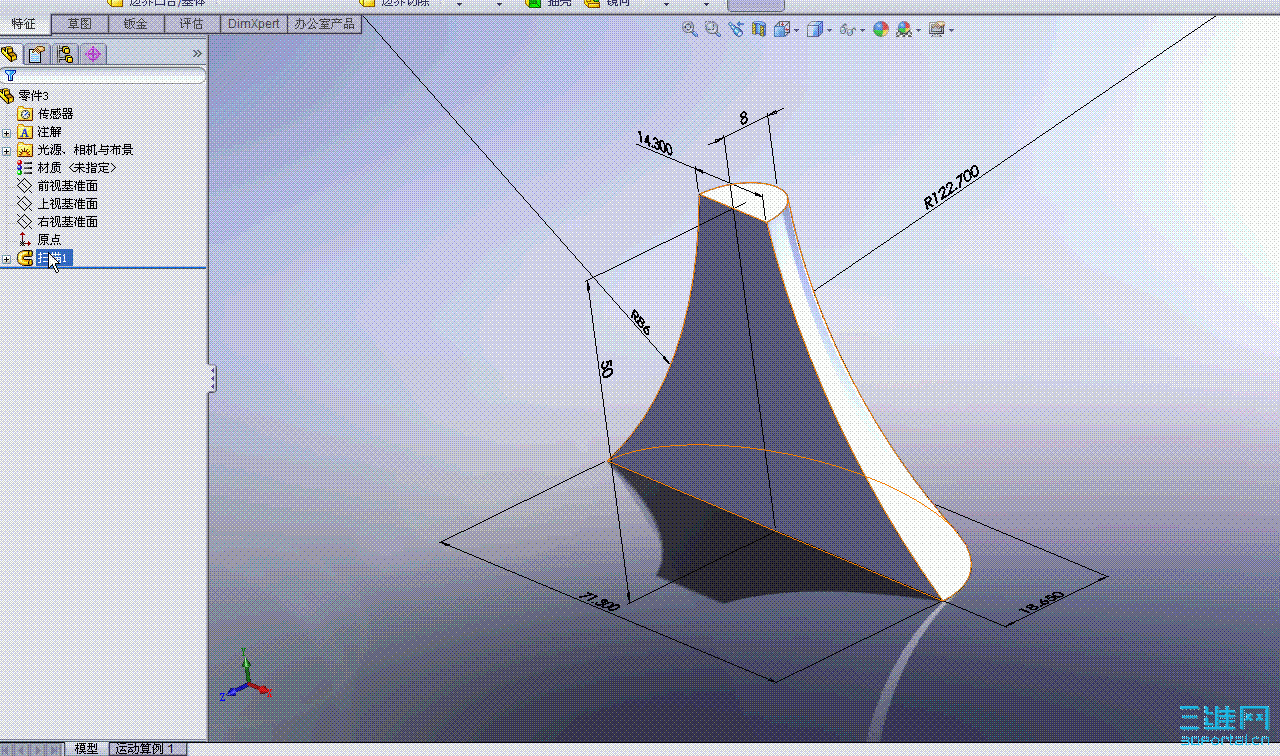Click the 注解 annotations folder icon
Image resolution: width=1280 pixels, height=756 pixels.
tap(26, 132)
